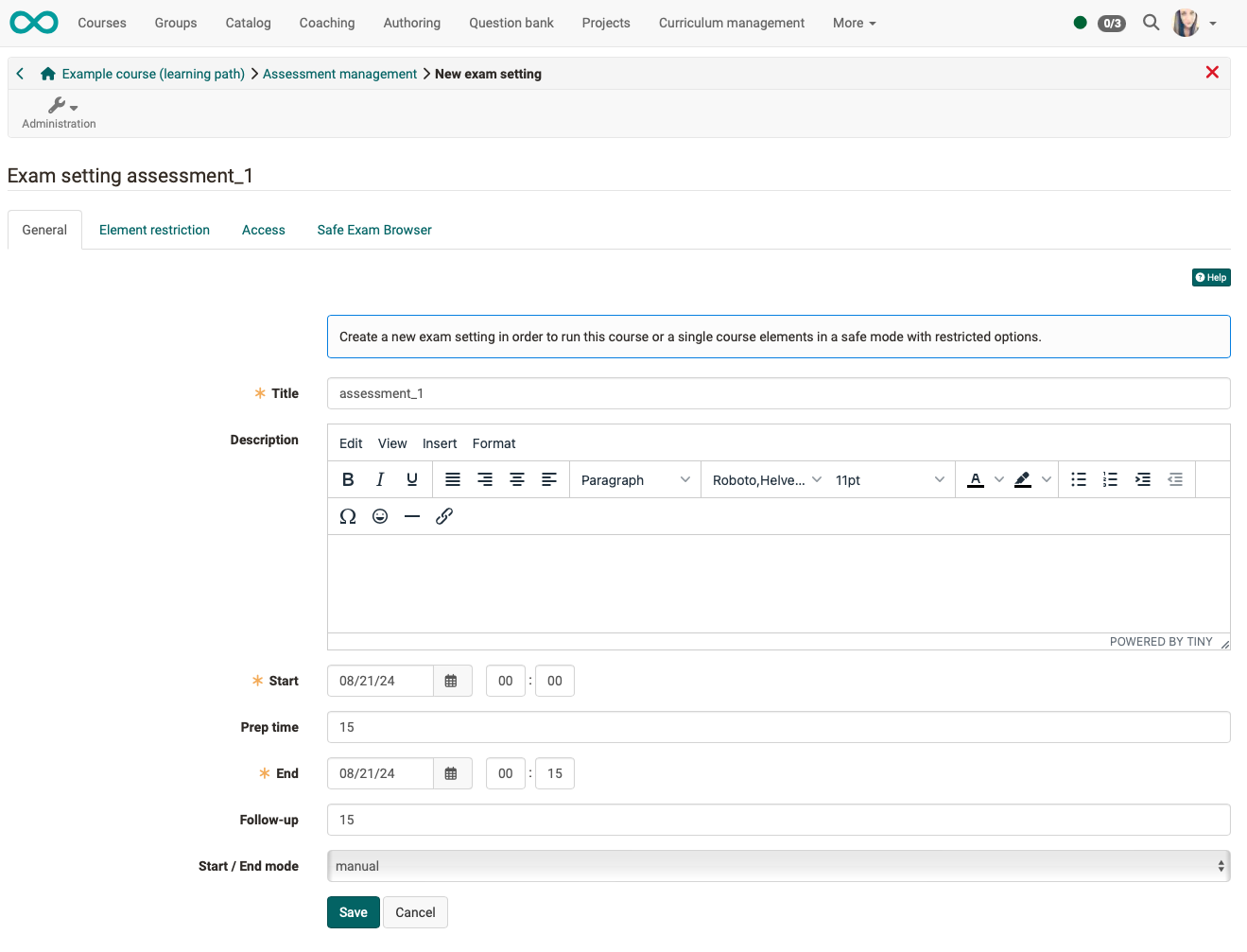Apply background highlight color
Image resolution: width=1247 pixels, height=952 pixels.
point(1023,479)
